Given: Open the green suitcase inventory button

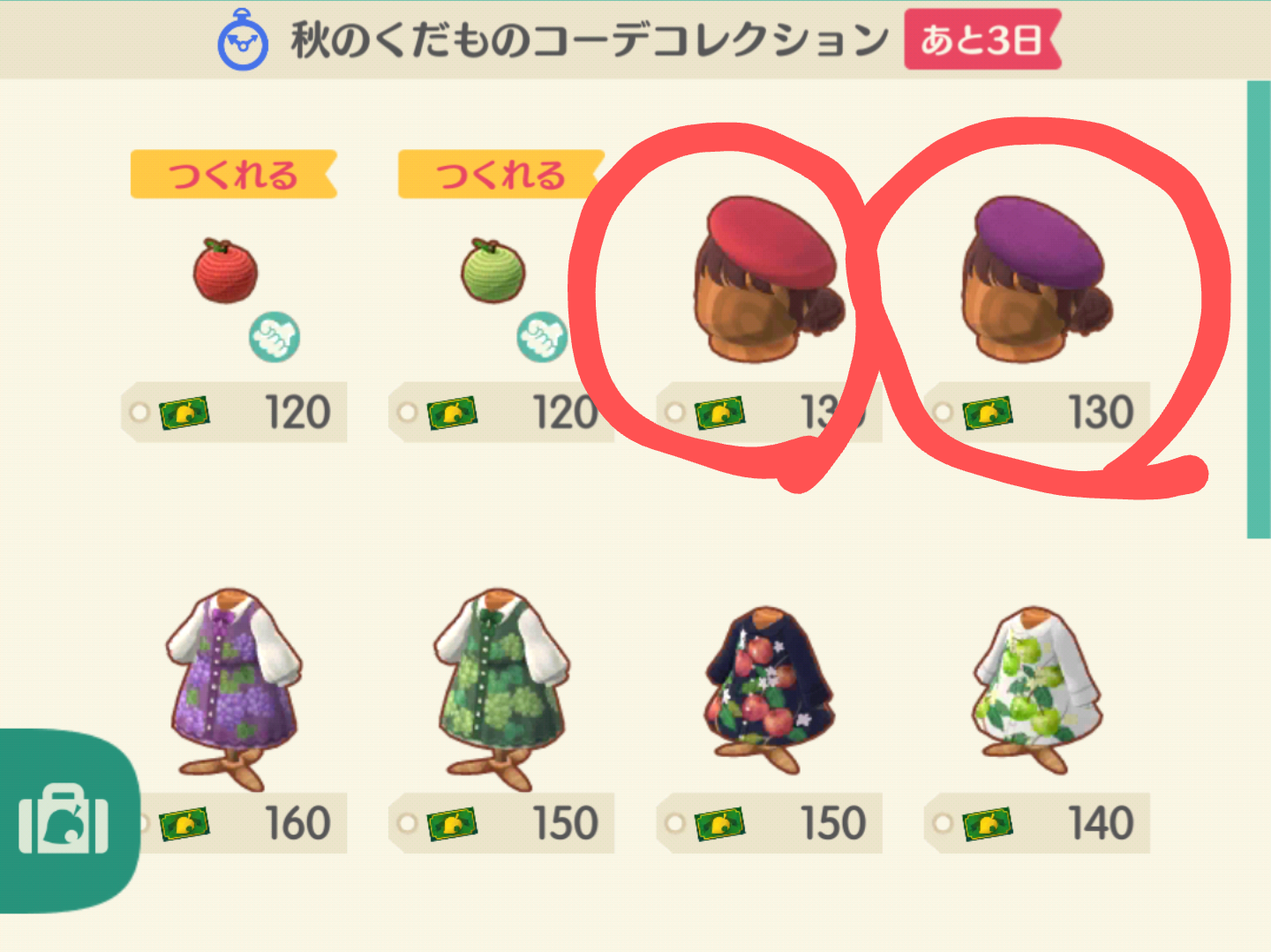Looking at the screenshot, I should pyautogui.click(x=64, y=820).
